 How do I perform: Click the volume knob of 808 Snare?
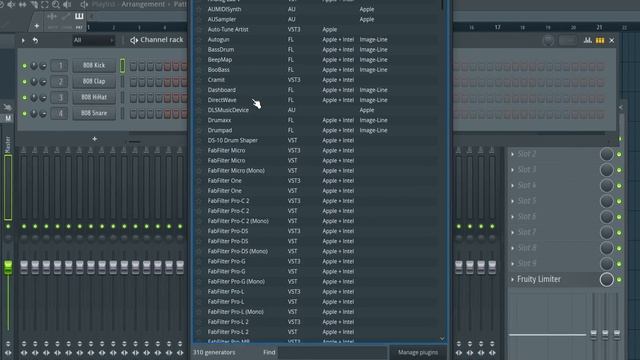[43, 113]
